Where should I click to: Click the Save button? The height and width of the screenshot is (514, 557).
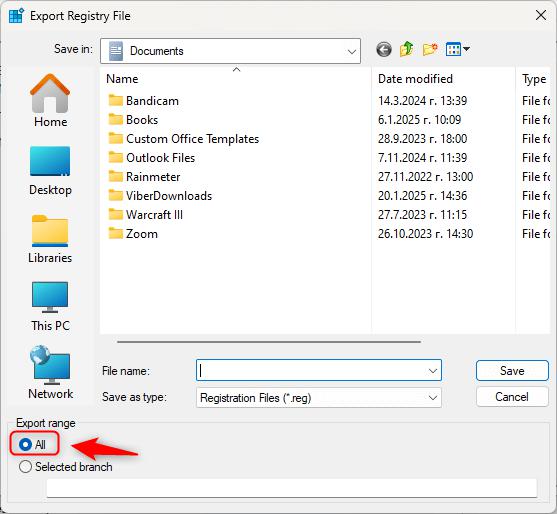click(512, 370)
